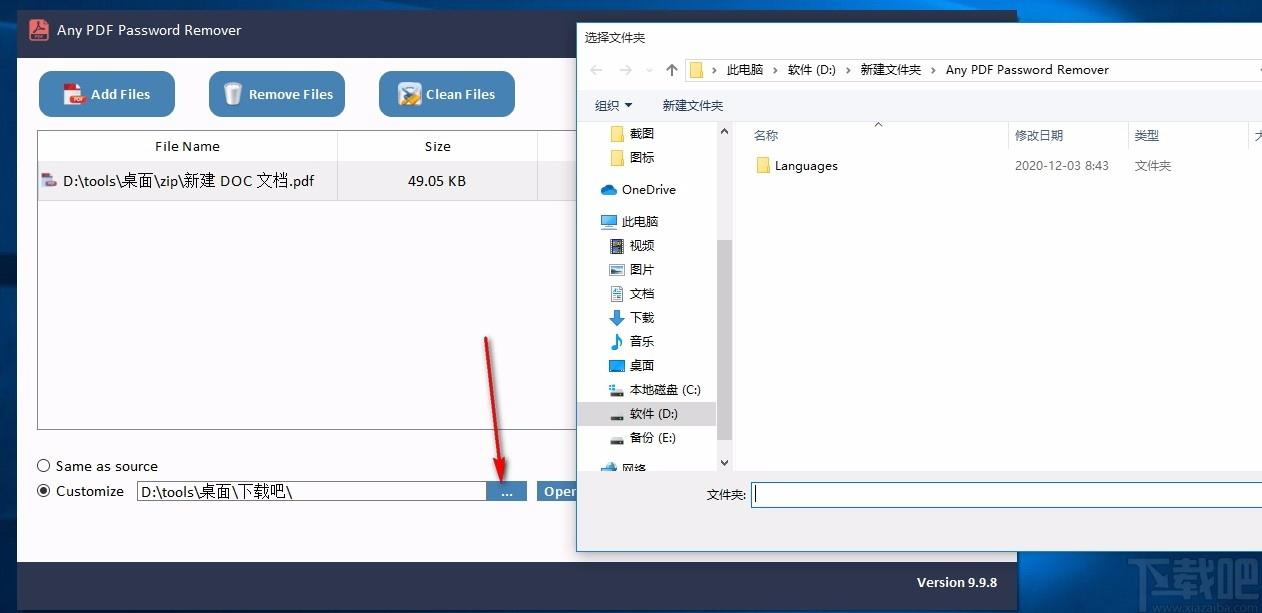Select 图标 folder in navigation tree

pos(642,157)
